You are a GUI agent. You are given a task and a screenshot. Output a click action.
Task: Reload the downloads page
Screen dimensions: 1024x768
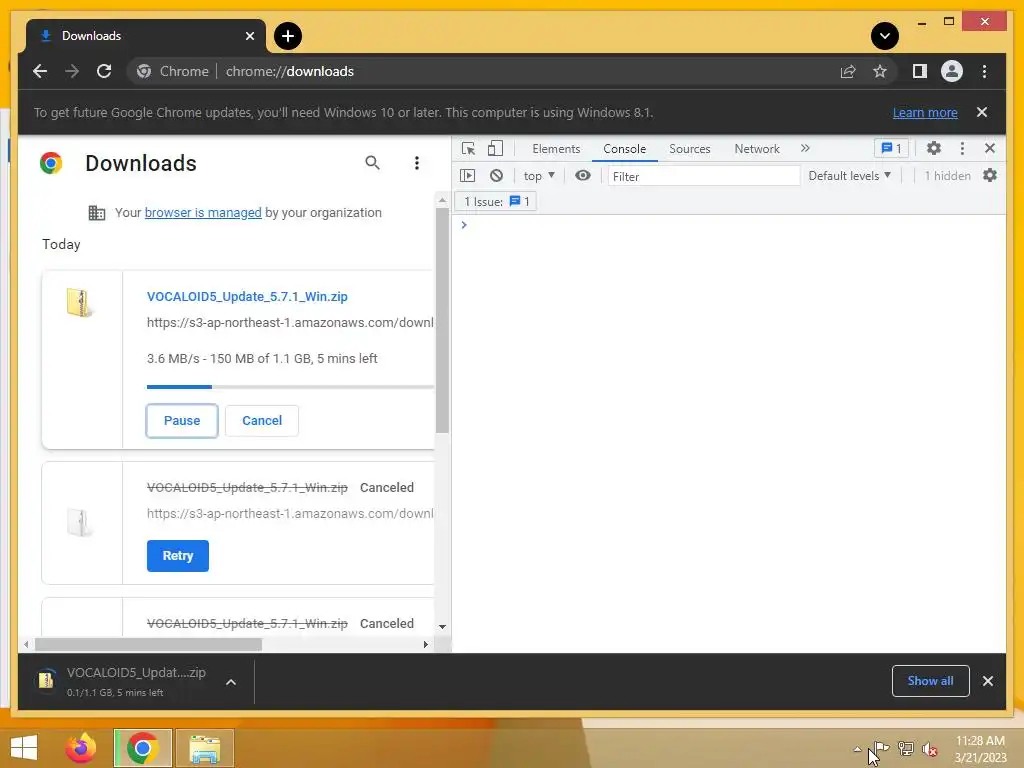104,71
